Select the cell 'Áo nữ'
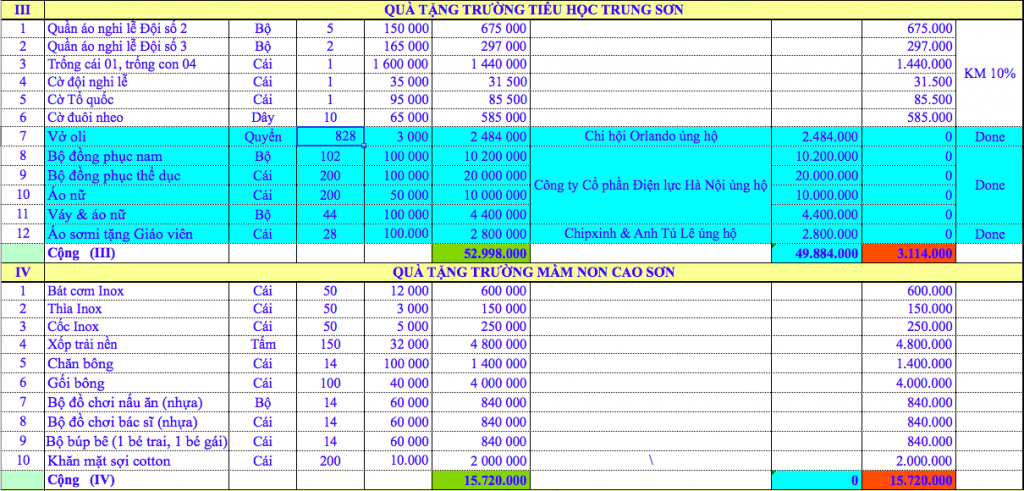 click(137, 195)
